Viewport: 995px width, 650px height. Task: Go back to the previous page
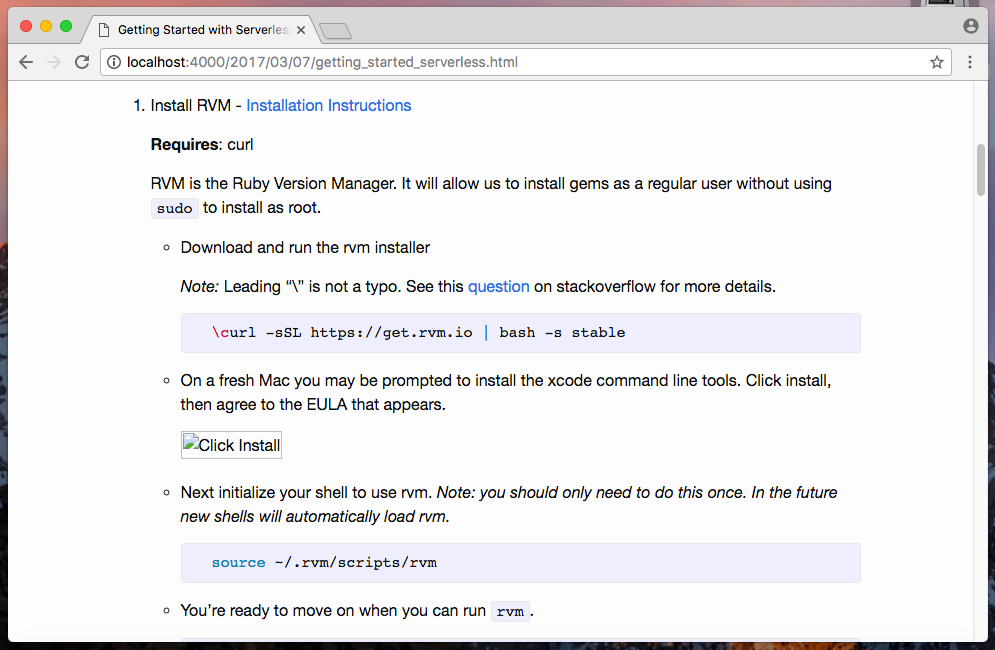pyautogui.click(x=26, y=62)
